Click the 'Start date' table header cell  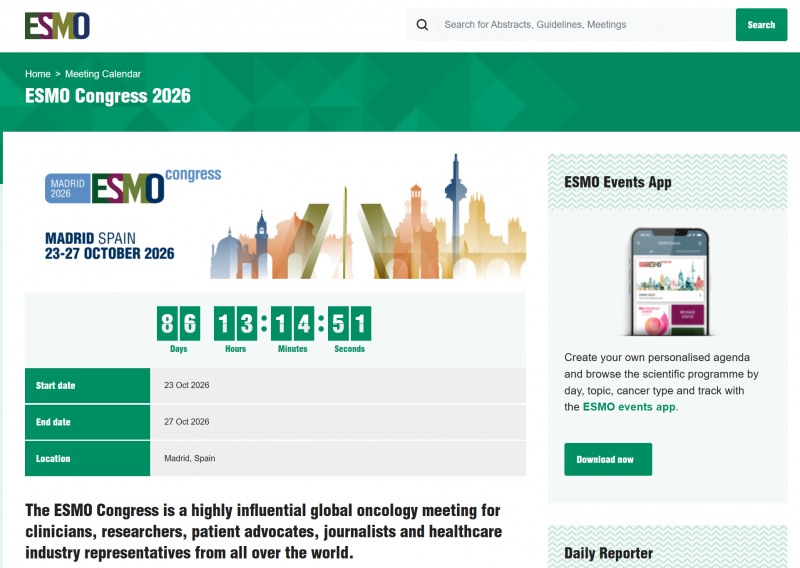(x=87, y=386)
